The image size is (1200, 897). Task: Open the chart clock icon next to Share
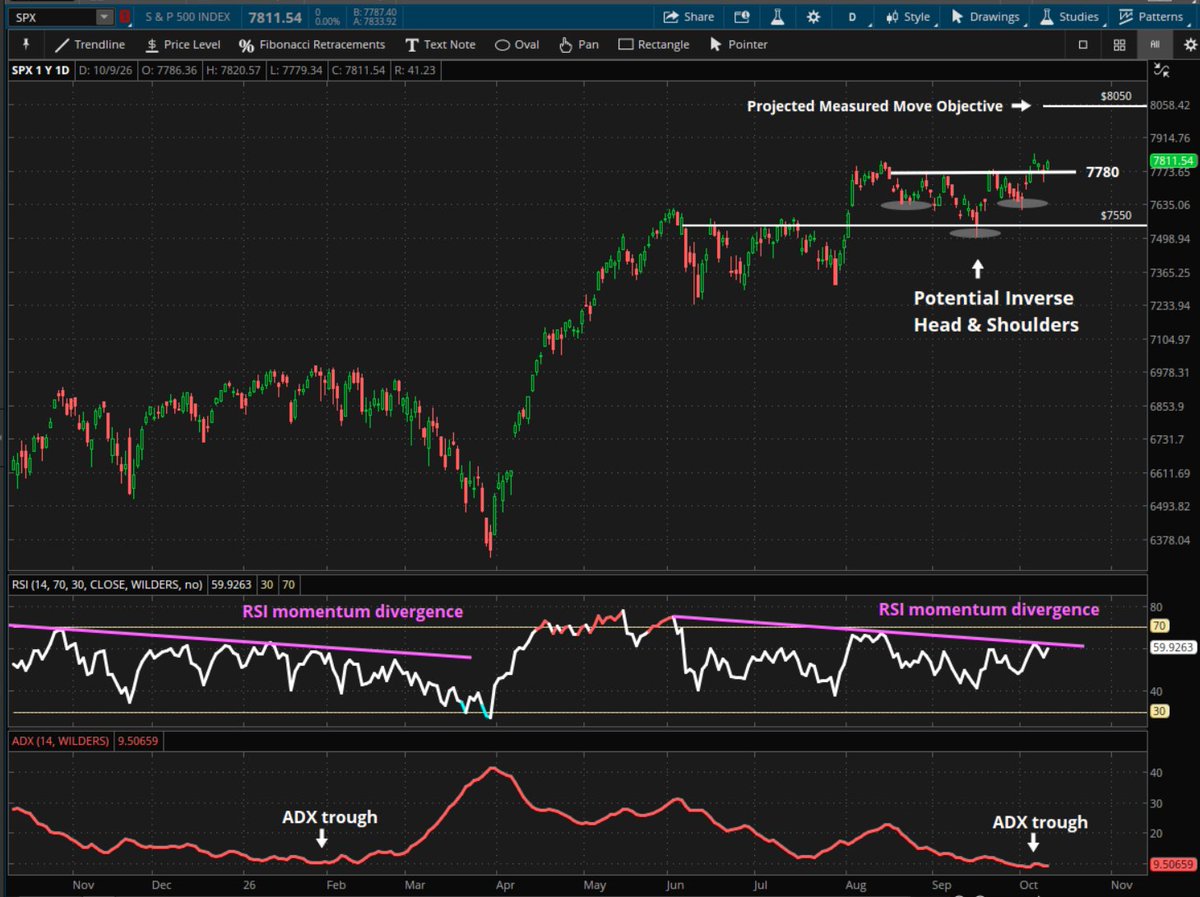[741, 17]
